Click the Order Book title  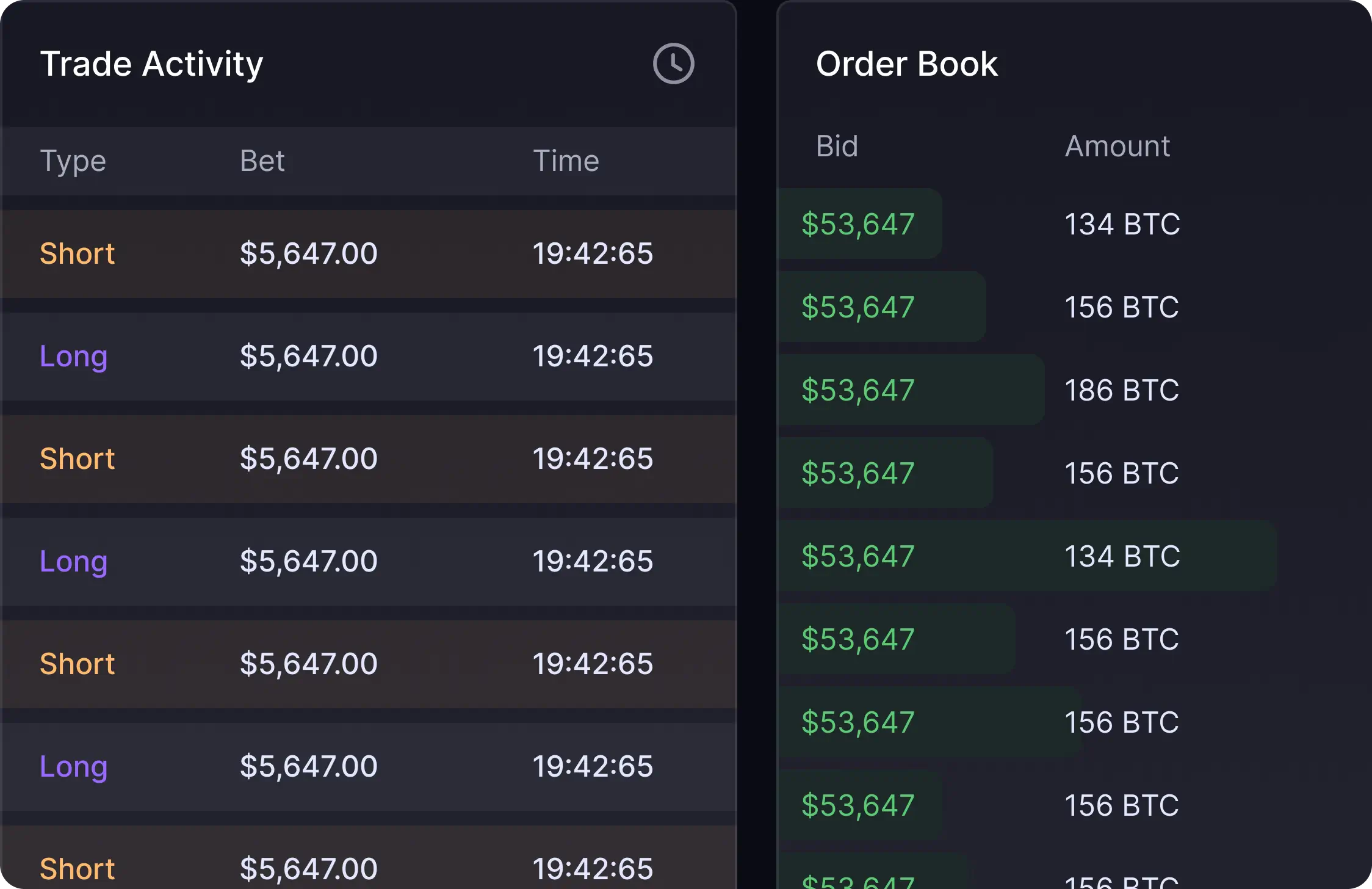906,64
